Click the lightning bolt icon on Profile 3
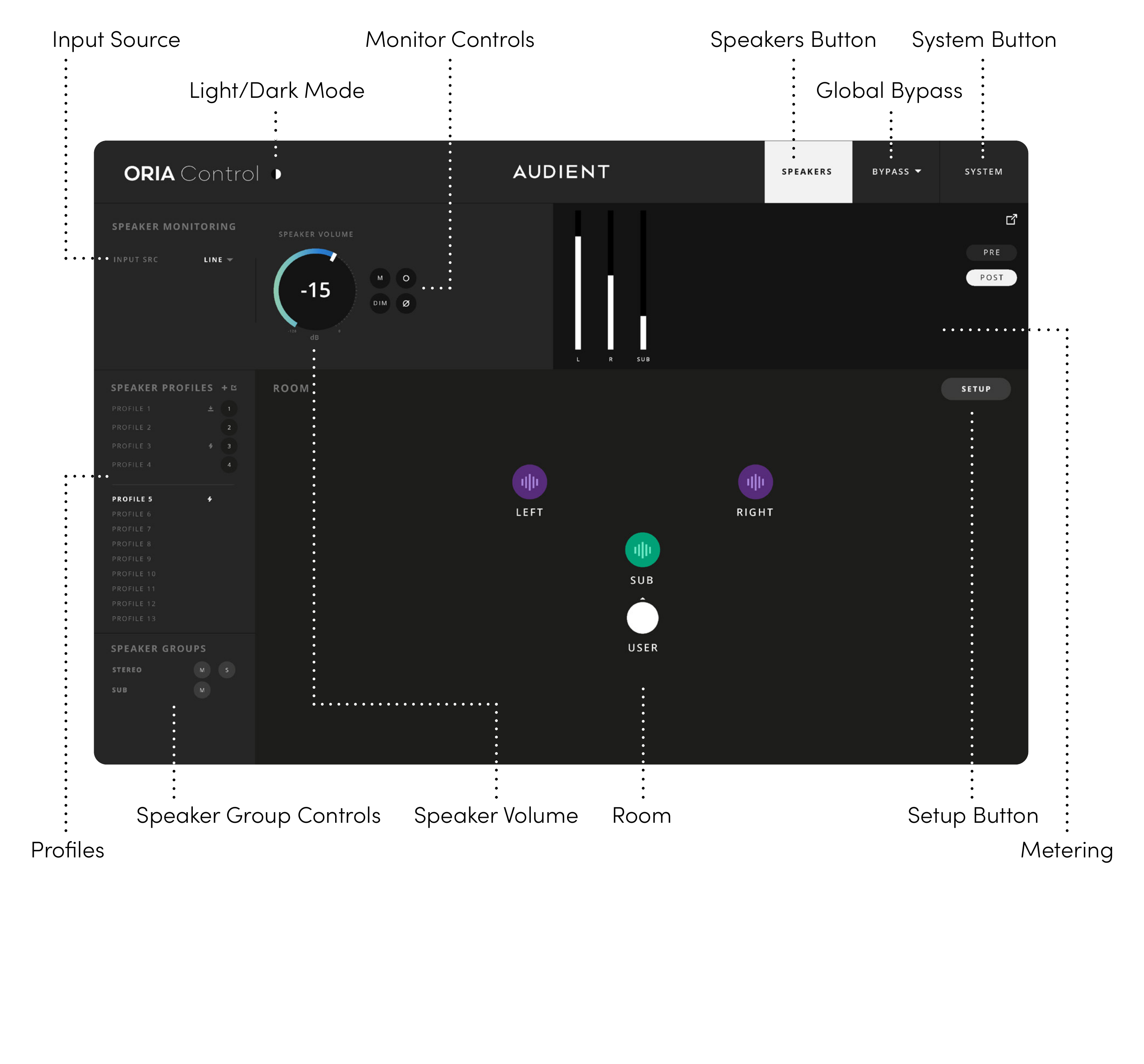 tap(211, 446)
